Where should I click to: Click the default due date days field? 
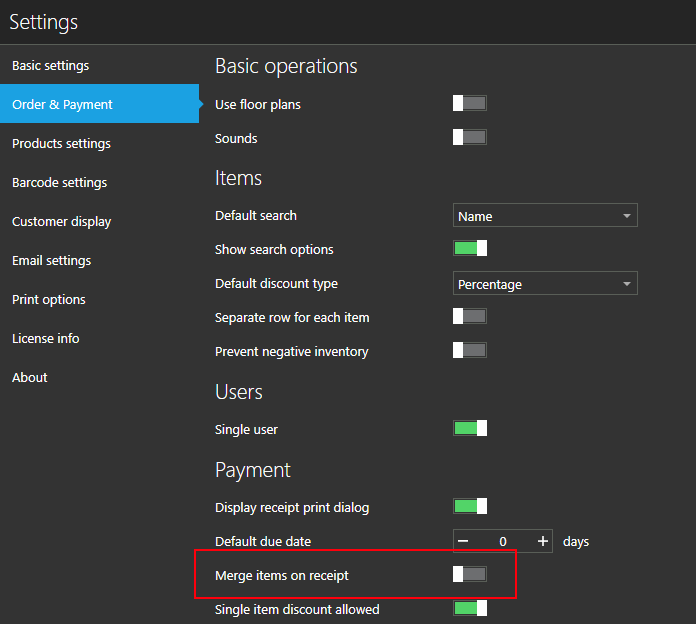click(502, 541)
